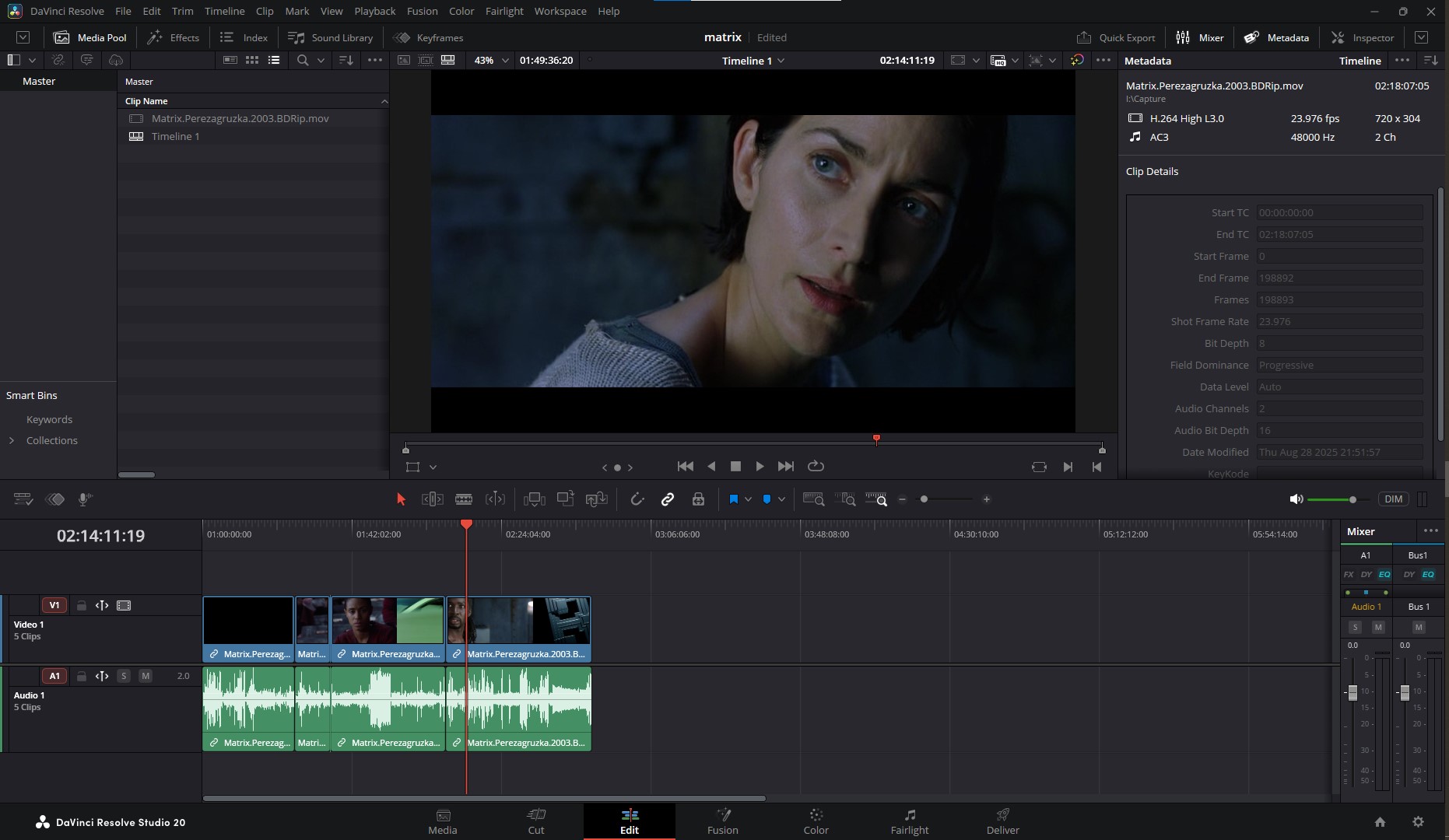Screen dimensions: 1449x840
Task: Mute the Audio 1 track header
Action: pos(146,676)
